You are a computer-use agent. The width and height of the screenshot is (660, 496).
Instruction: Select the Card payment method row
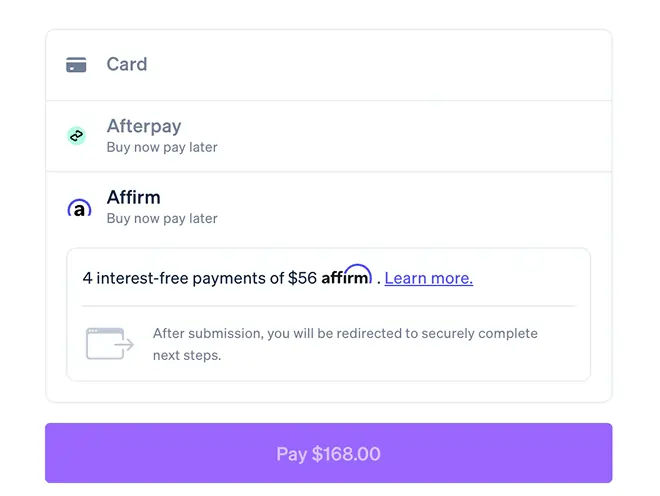pos(328,65)
